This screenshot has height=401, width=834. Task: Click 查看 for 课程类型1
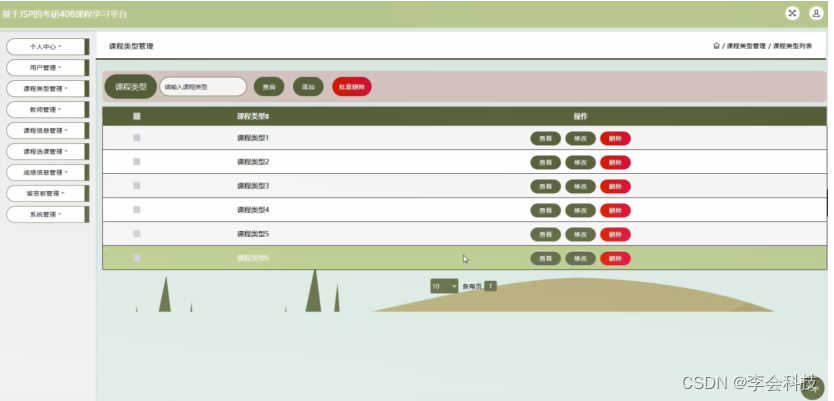pos(546,138)
